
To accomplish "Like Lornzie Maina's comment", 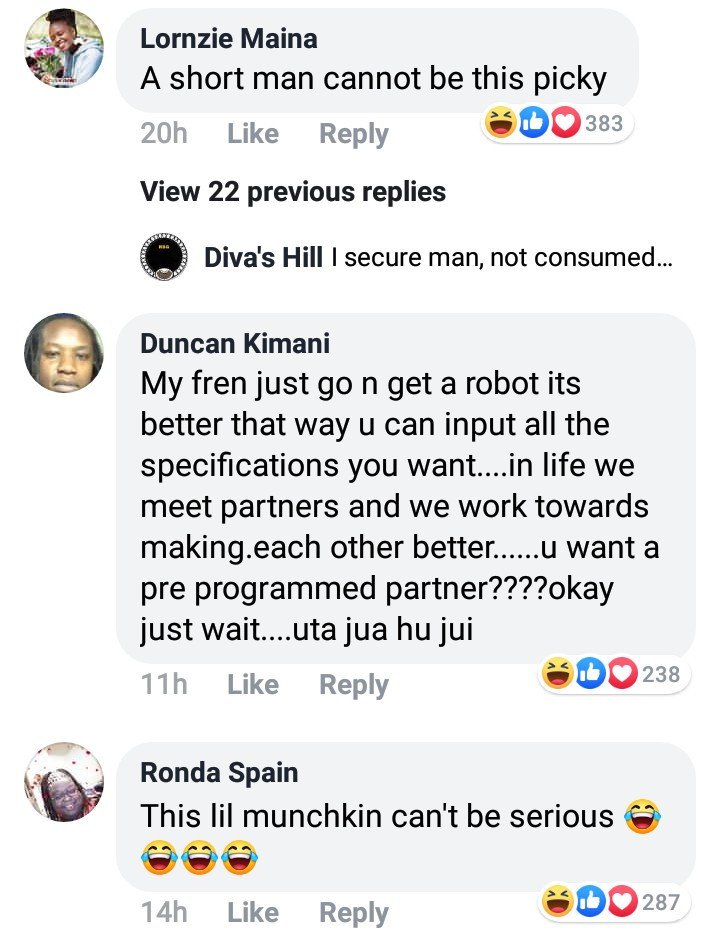I will pos(253,133).
